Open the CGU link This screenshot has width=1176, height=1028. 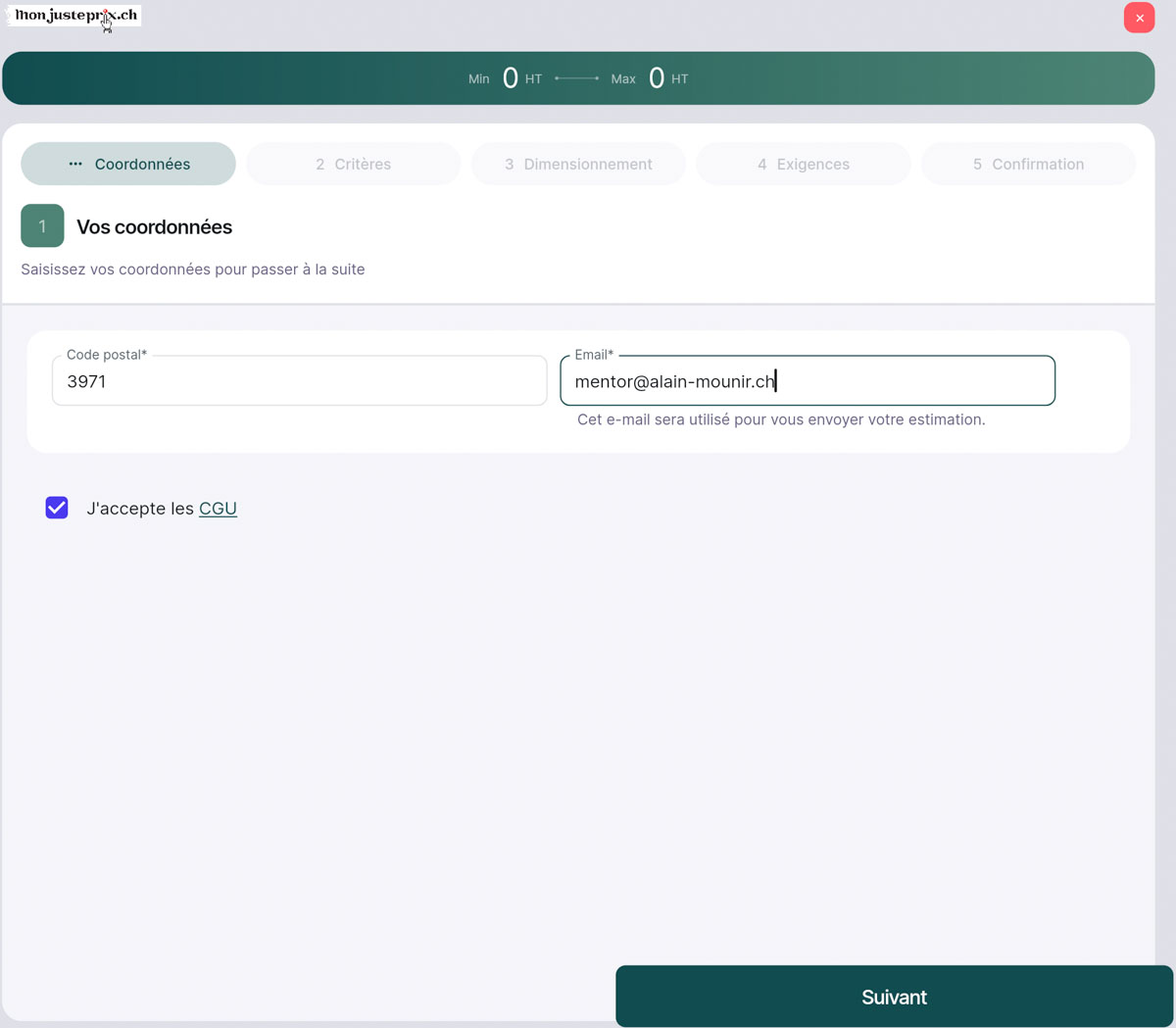(218, 509)
